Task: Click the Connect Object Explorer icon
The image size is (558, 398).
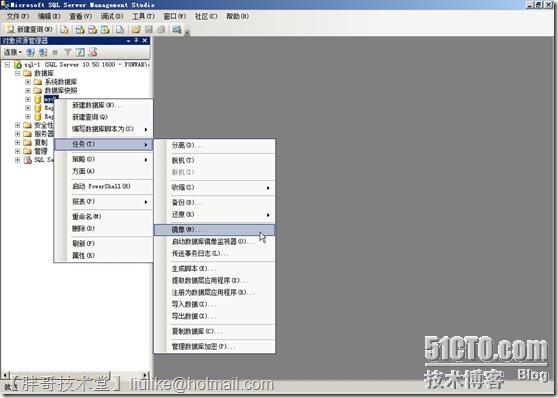Action: [x=31, y=52]
